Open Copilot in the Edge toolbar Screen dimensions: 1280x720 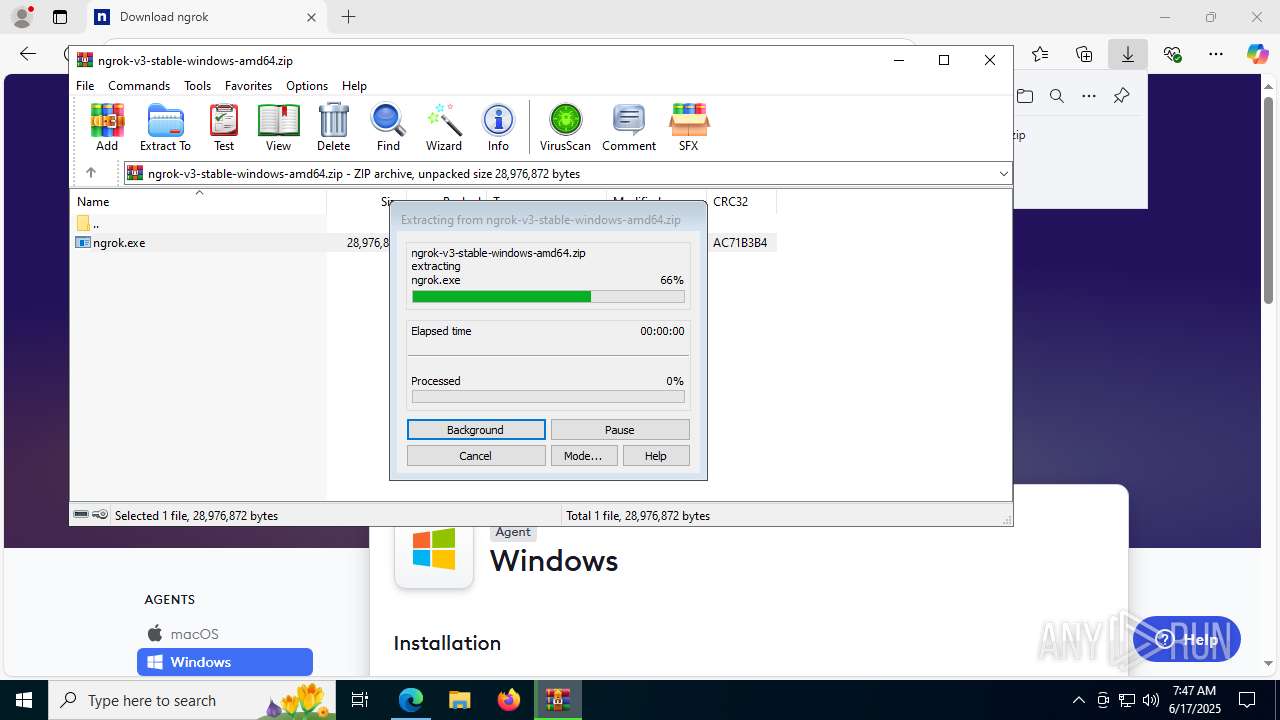[x=1257, y=54]
